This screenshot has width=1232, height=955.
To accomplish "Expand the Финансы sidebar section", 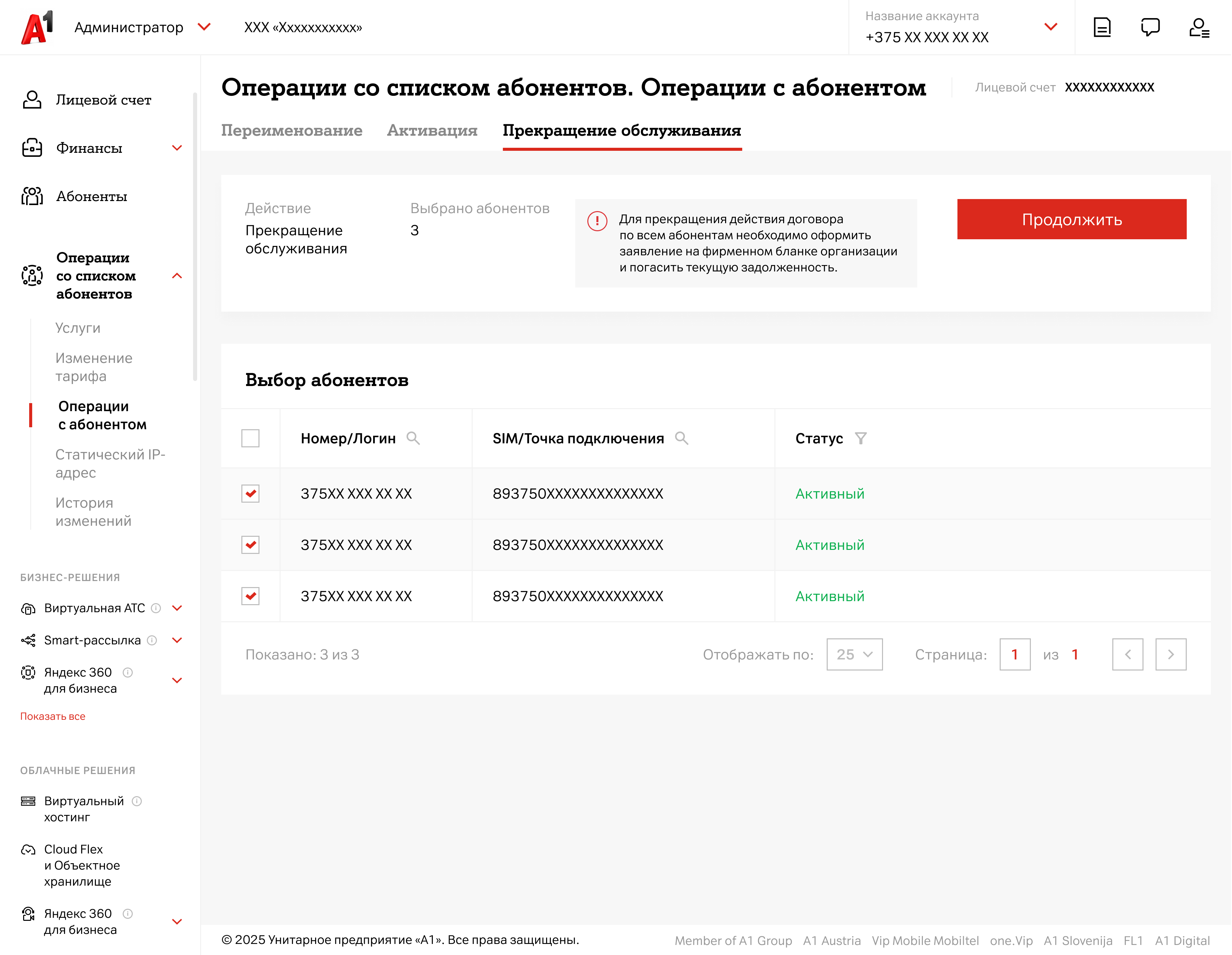I will pos(177,148).
